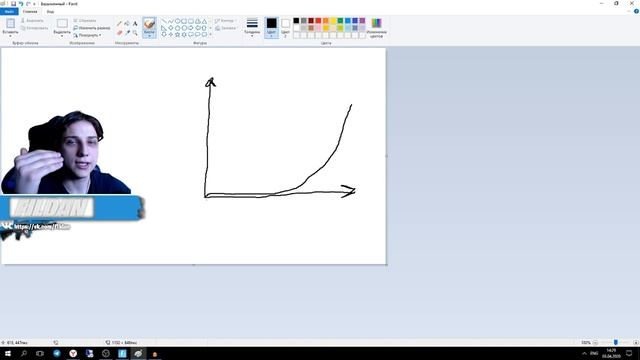
Task: Pick the curve shape
Action: pos(171,21)
